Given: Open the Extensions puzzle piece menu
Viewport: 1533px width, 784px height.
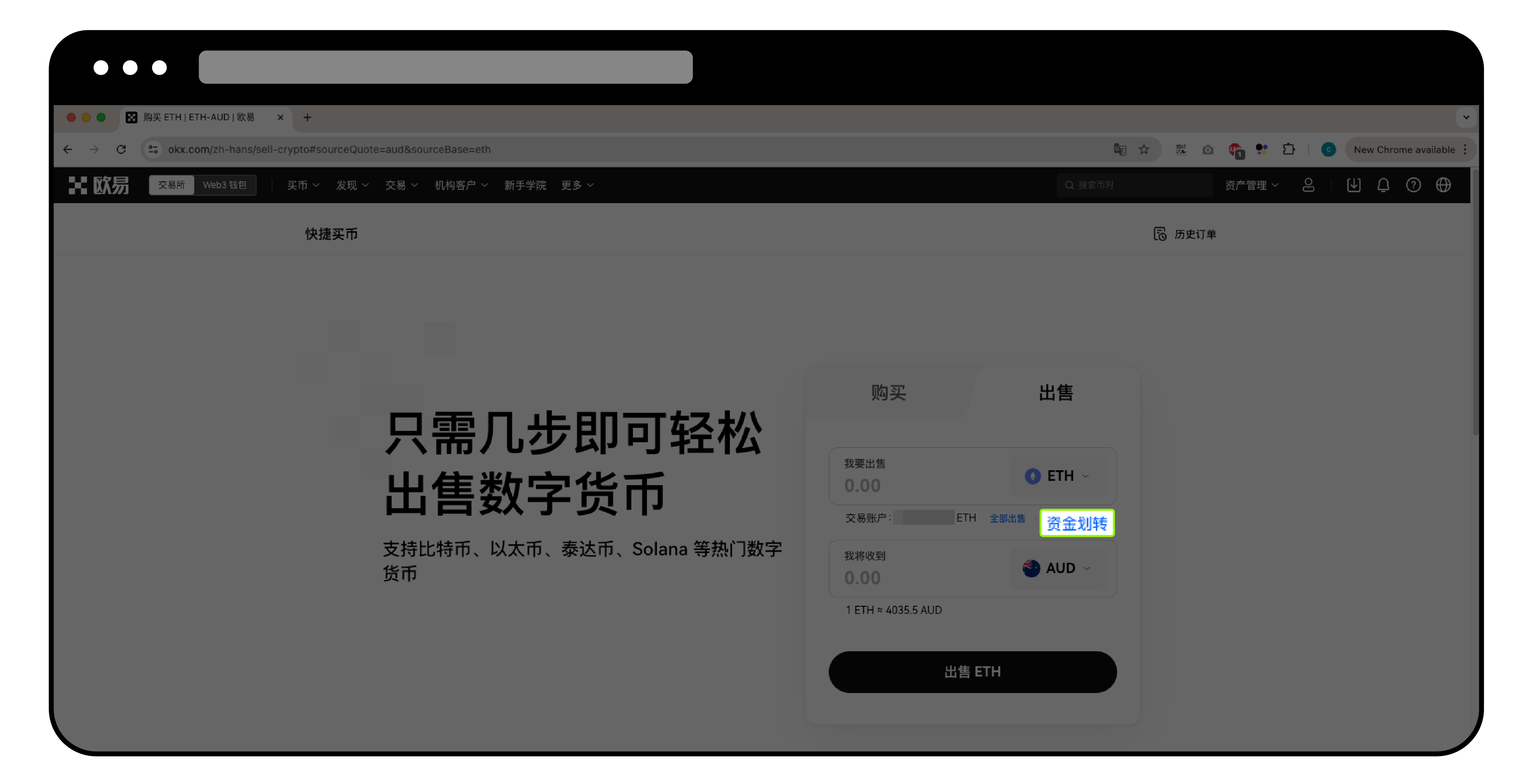Looking at the screenshot, I should [1288, 150].
